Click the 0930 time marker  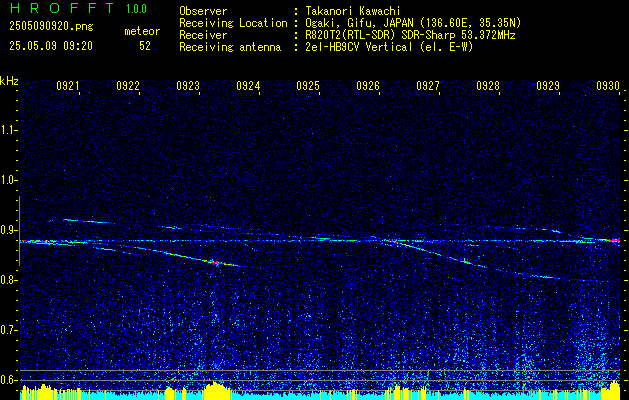(x=608, y=85)
